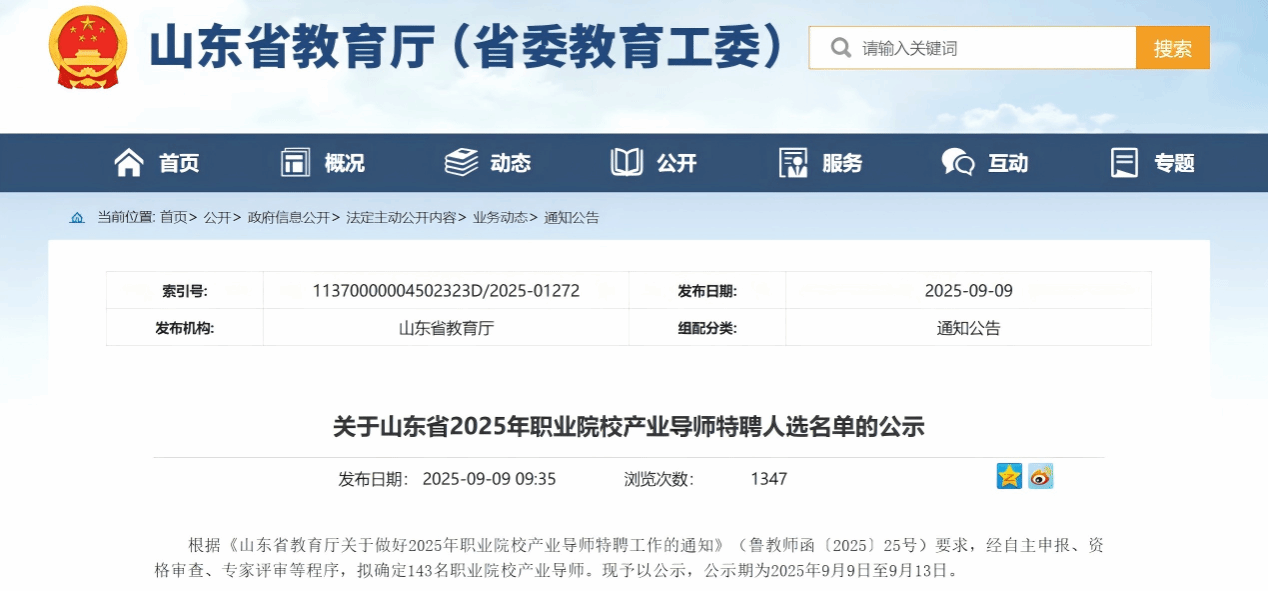Open 业务动态 breadcrumb link
The image size is (1268, 591).
click(x=500, y=217)
